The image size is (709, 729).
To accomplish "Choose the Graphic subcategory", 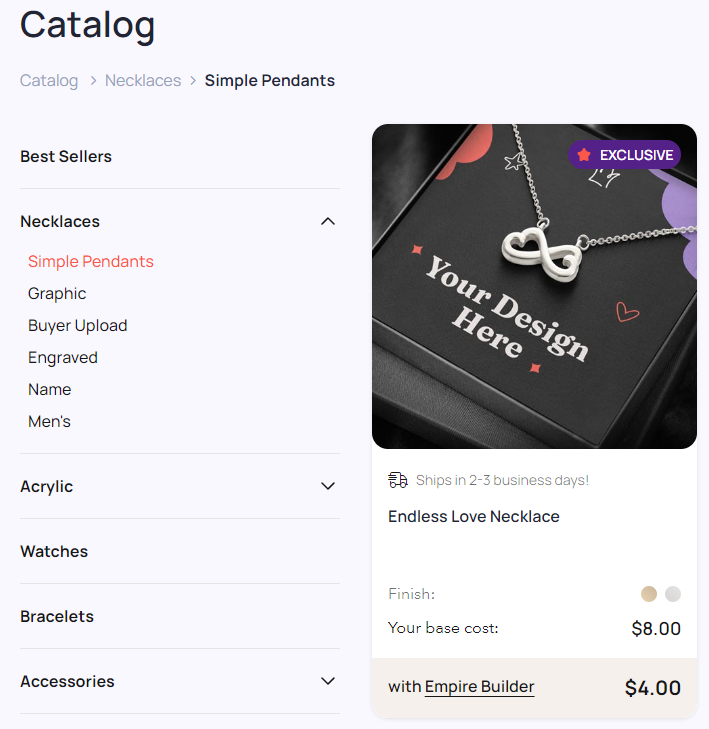I will click(57, 293).
